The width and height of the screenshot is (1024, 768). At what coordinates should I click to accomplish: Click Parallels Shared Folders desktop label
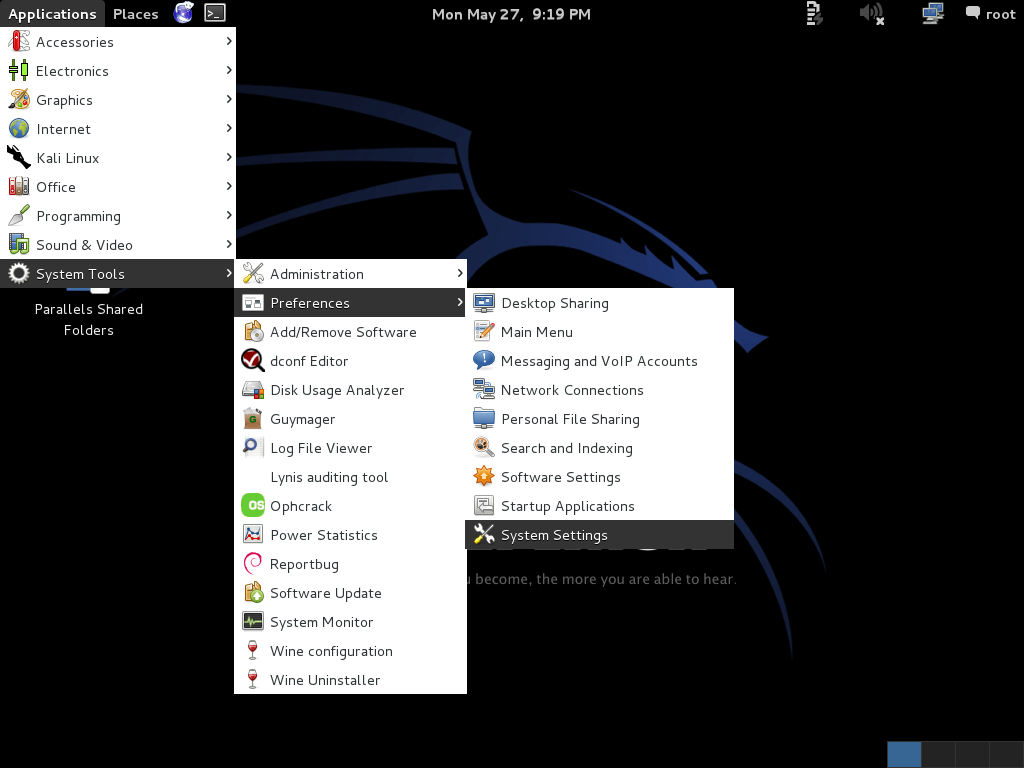pos(89,319)
